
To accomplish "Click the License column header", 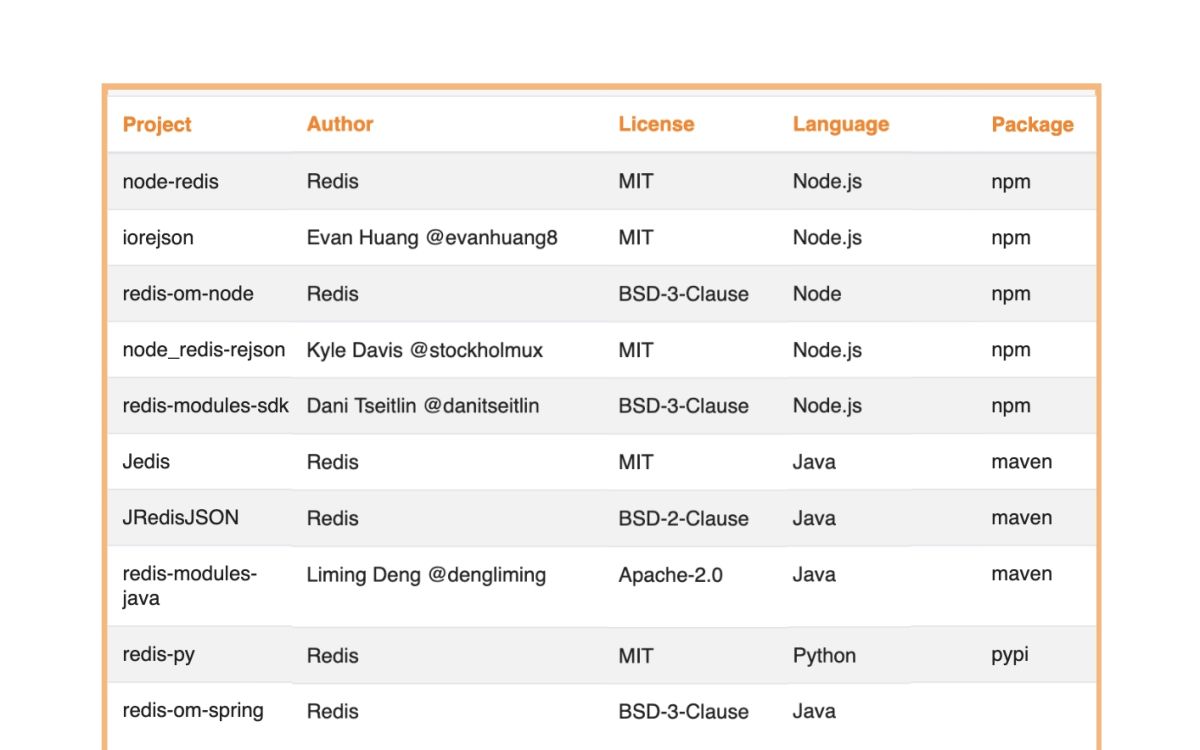I will [656, 125].
